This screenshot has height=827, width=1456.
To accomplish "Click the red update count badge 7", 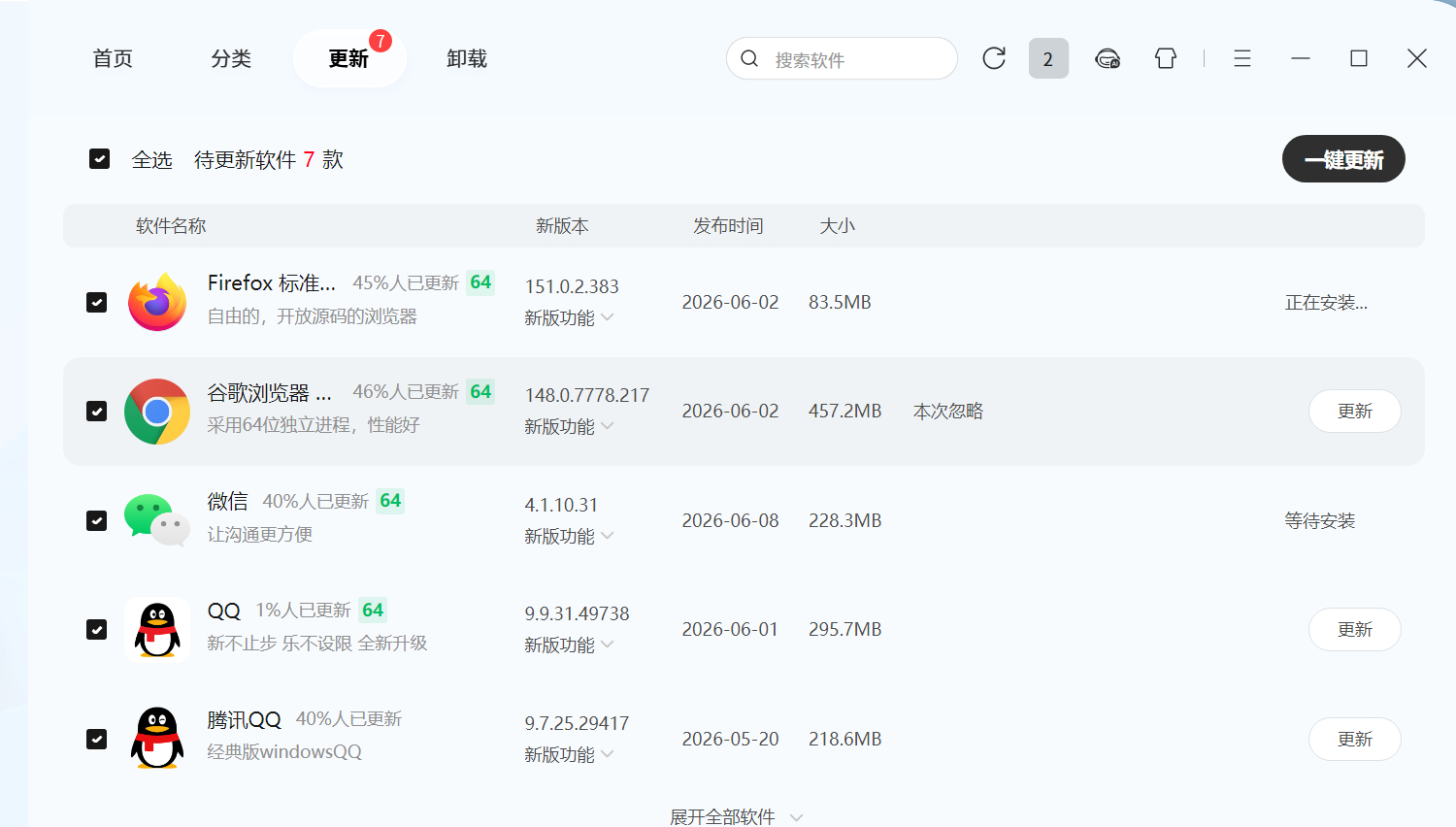I will pos(381,41).
